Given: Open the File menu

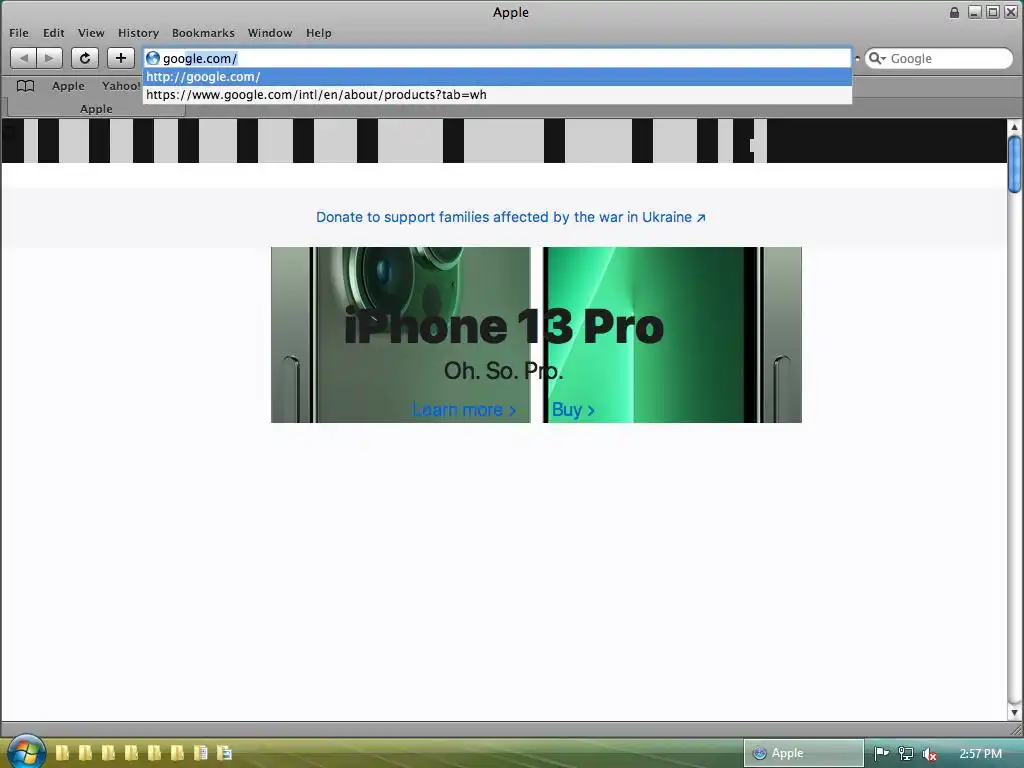Looking at the screenshot, I should [x=19, y=33].
